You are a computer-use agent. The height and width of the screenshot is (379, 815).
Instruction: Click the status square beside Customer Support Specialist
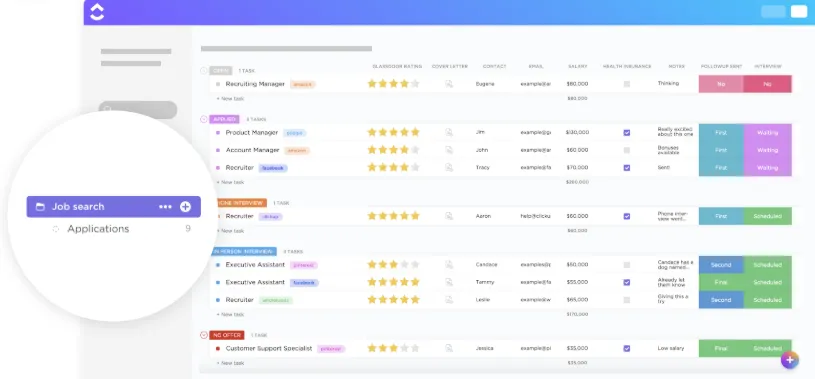(218, 349)
